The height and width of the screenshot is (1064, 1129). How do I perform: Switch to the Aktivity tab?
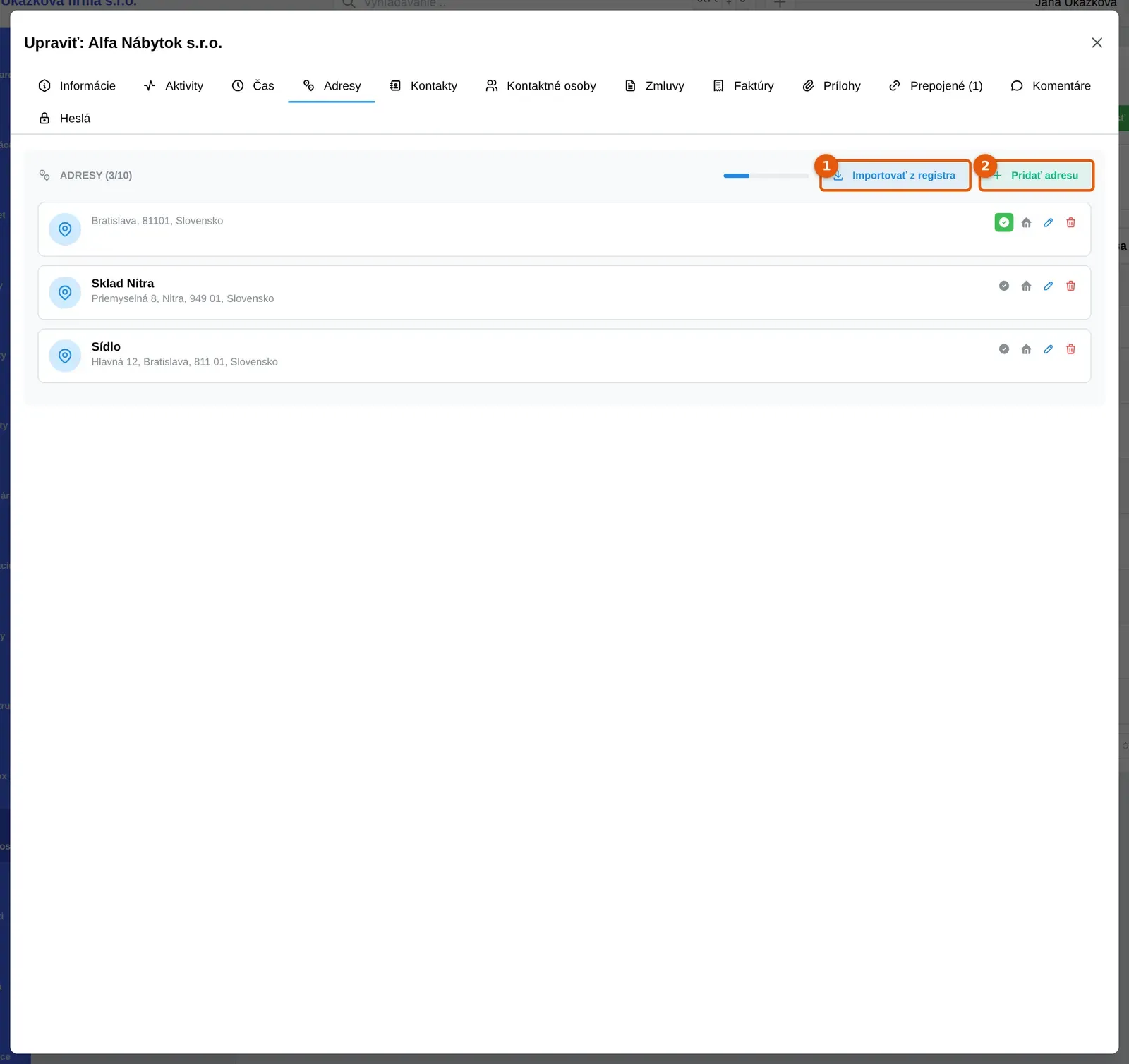click(174, 86)
